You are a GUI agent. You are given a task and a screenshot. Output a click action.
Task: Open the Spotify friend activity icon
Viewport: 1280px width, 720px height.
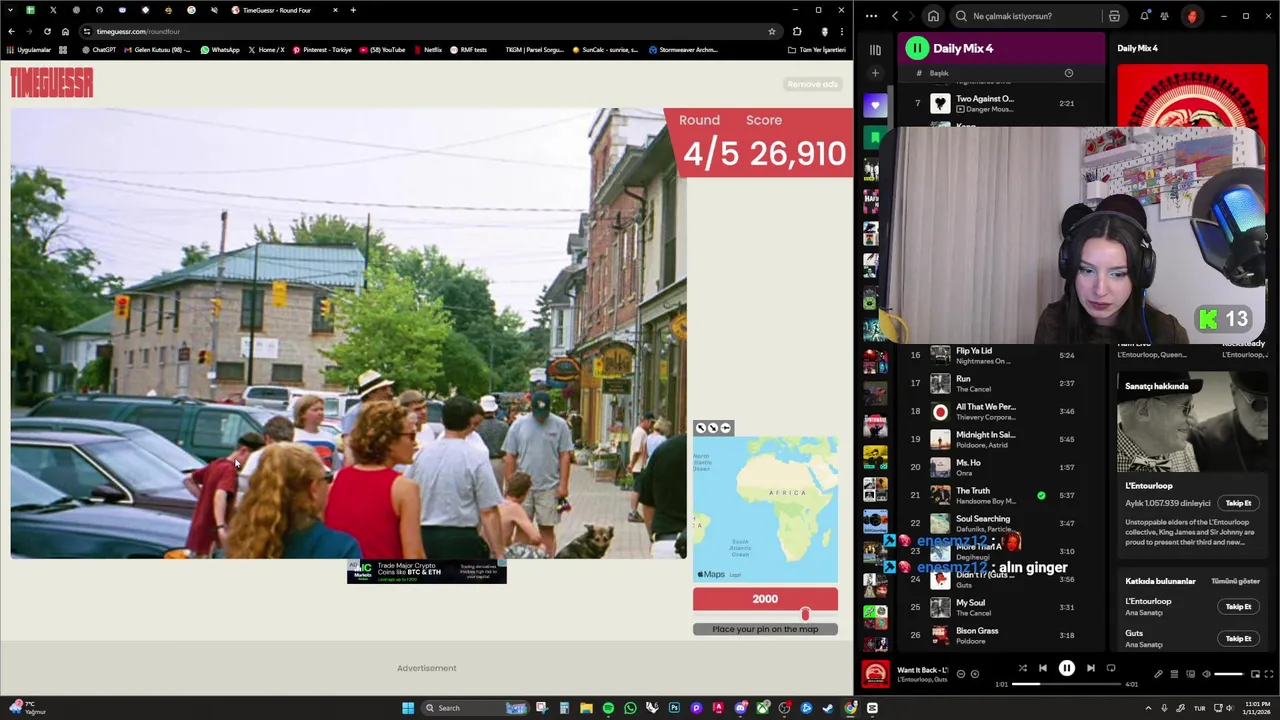point(1164,16)
